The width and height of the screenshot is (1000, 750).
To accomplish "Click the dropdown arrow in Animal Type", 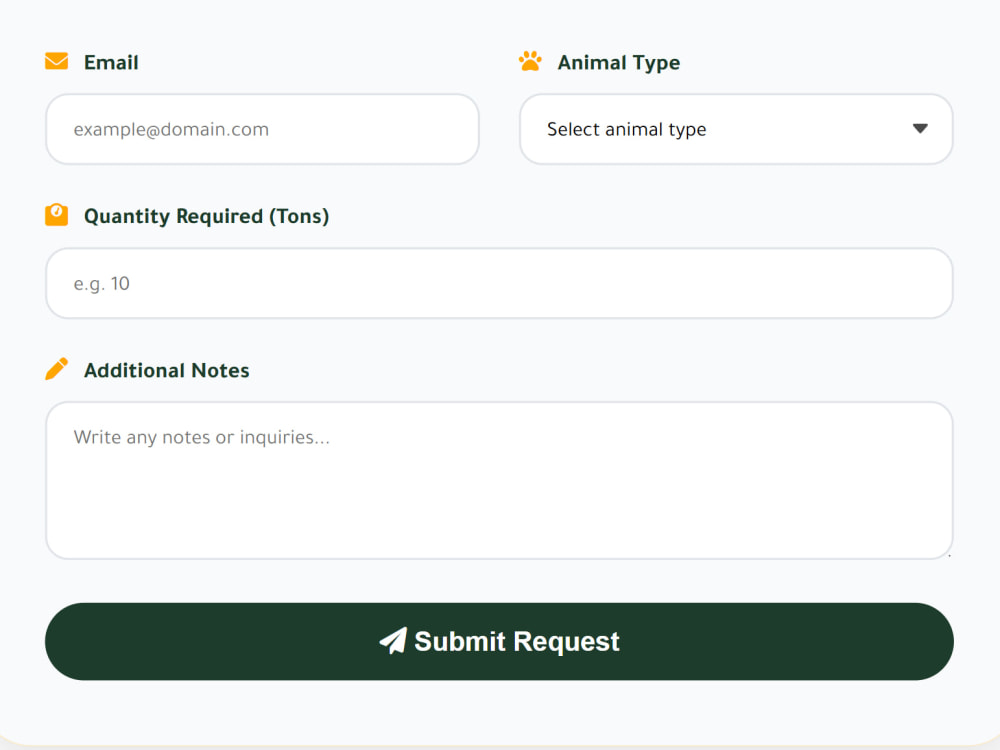I will tap(920, 129).
